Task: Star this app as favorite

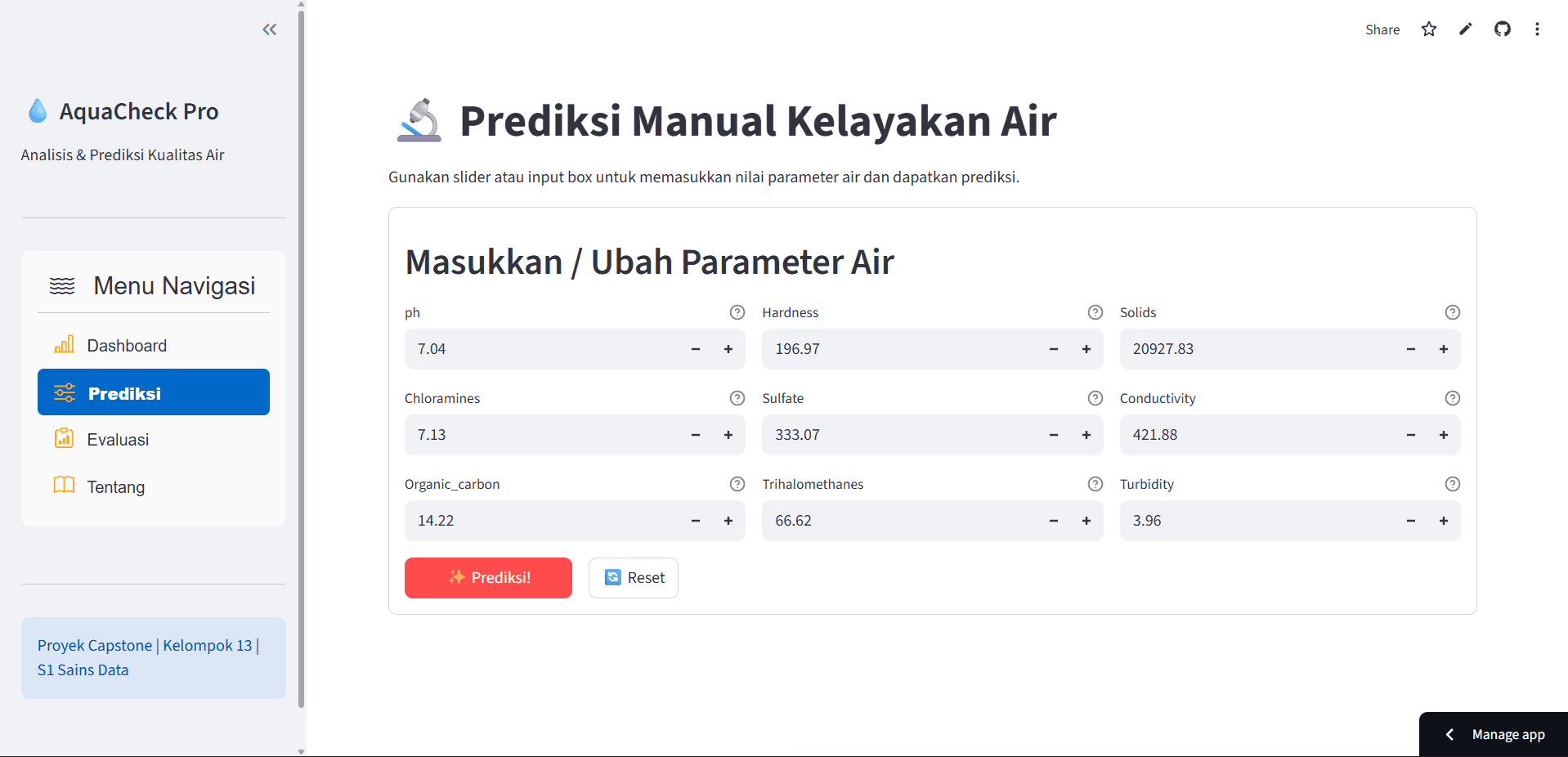Action: [1428, 29]
